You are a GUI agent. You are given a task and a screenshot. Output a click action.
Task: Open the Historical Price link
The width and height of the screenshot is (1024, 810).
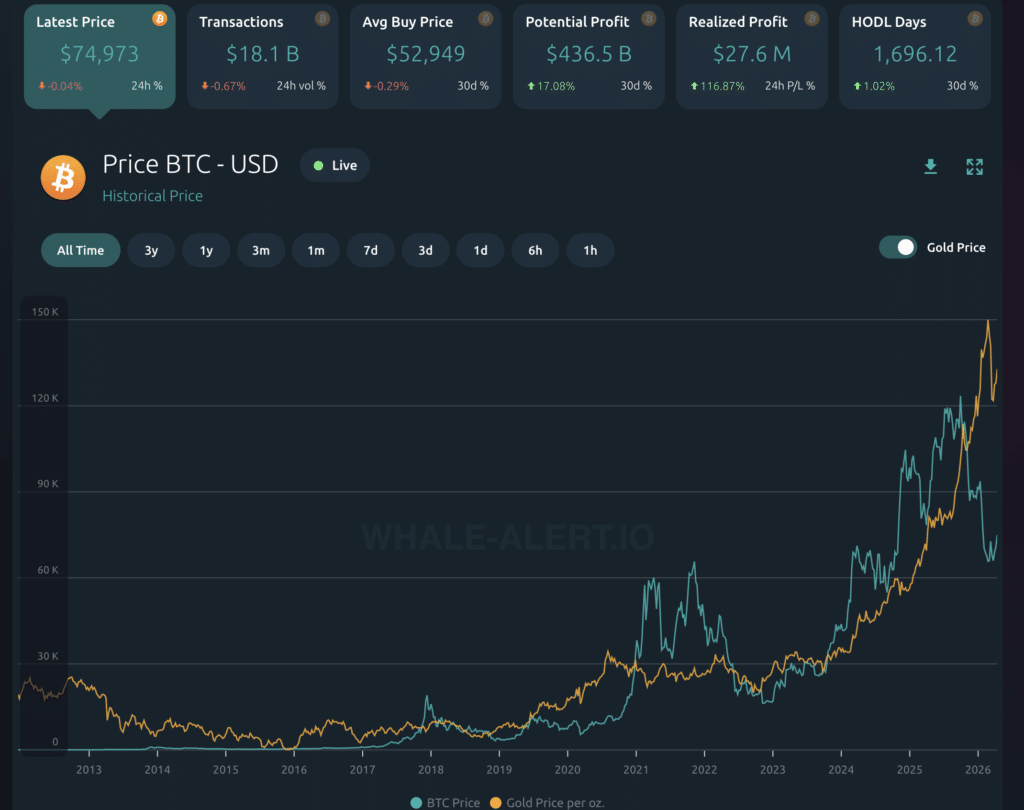coord(152,196)
